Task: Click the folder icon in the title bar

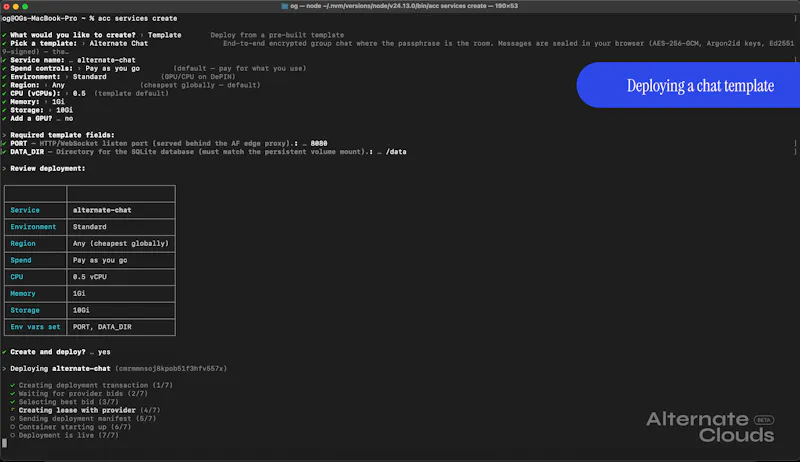Action: 285,6
